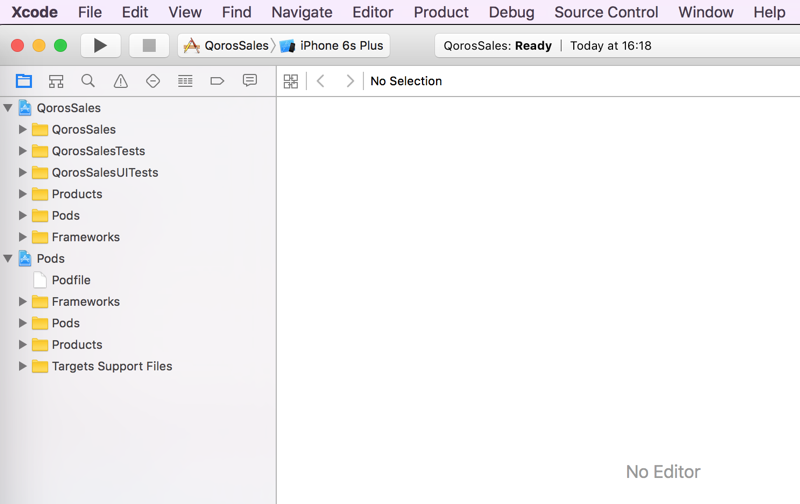Open the Edit menu
800x504 pixels.
[135, 12]
